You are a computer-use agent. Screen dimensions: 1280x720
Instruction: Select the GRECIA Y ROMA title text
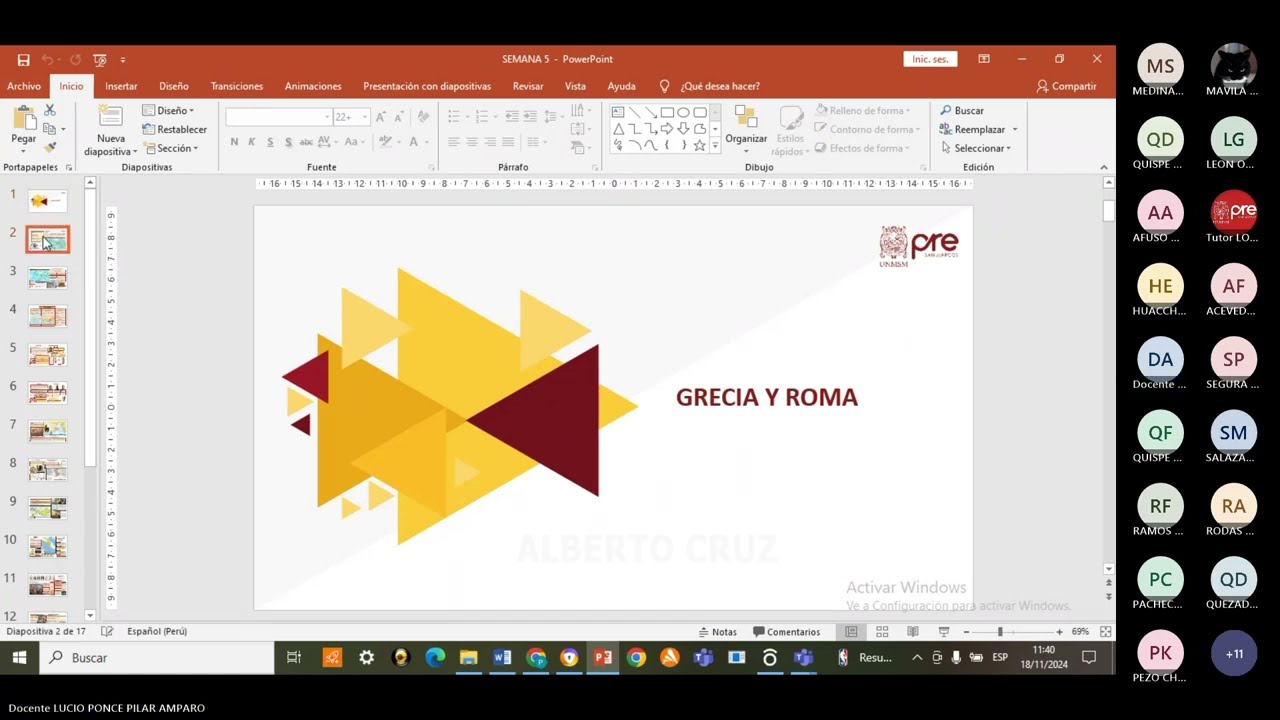(x=767, y=397)
